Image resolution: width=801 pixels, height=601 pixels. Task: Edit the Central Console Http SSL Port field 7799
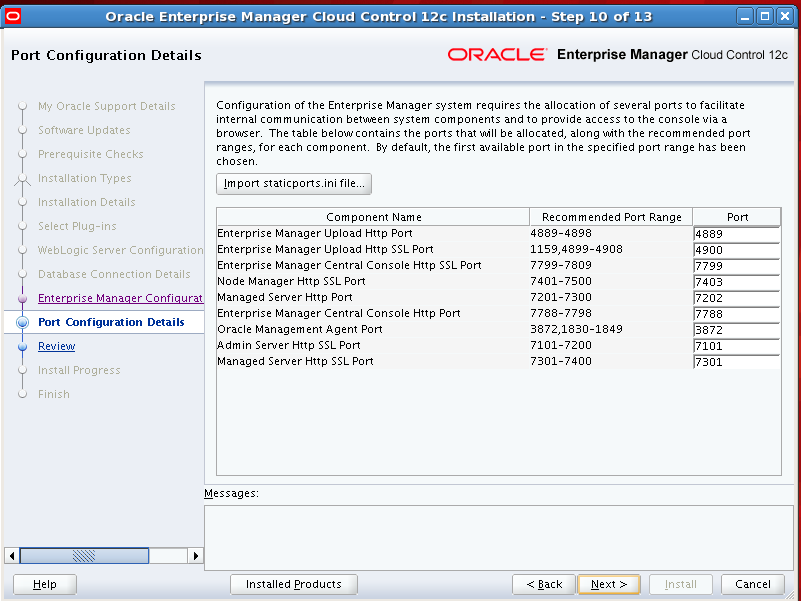tap(737, 266)
